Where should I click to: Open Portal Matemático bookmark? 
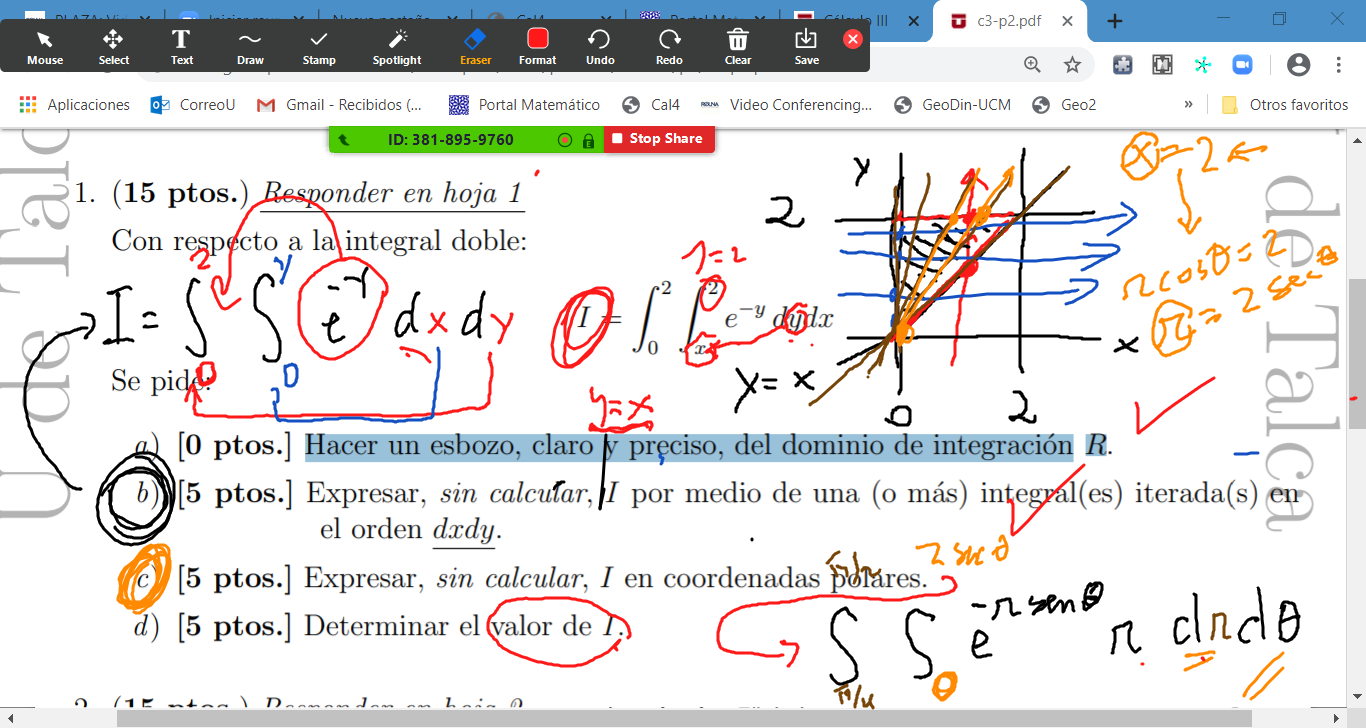pos(525,105)
